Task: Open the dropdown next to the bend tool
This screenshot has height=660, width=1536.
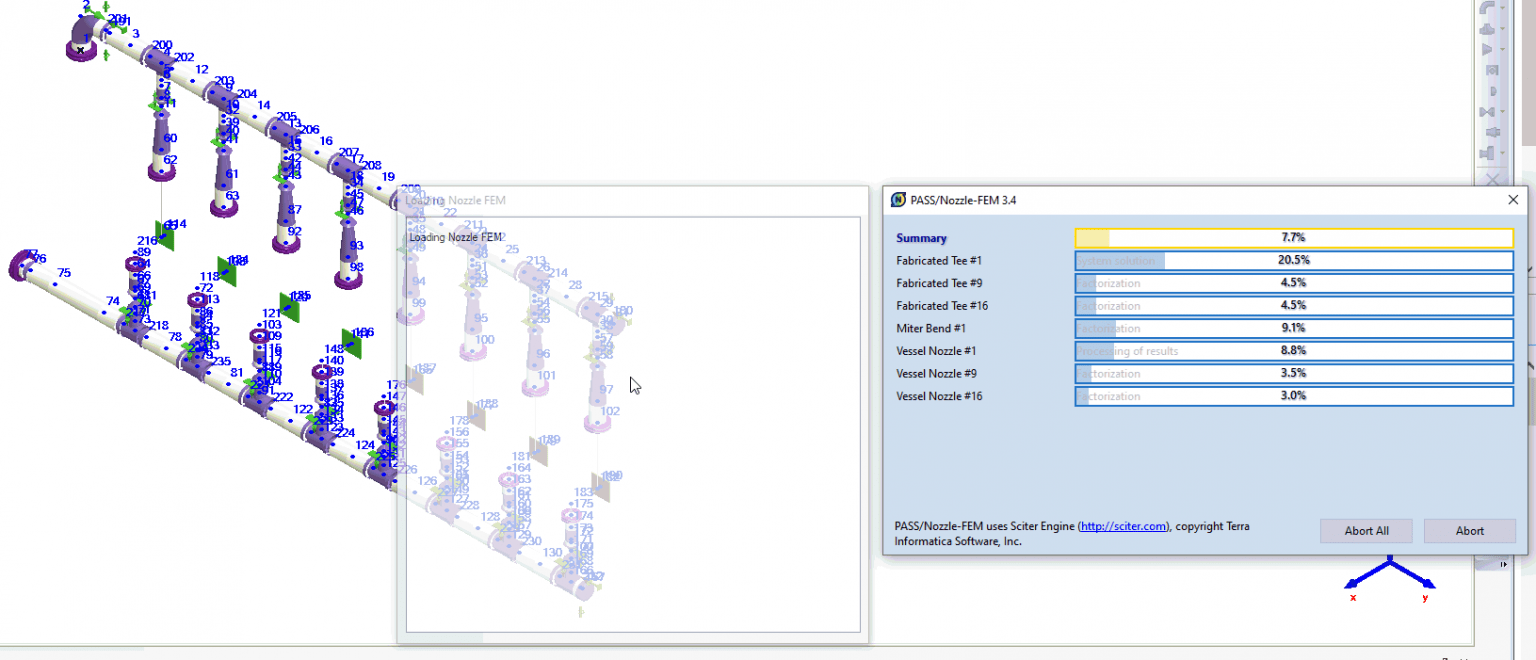Action: click(1501, 10)
